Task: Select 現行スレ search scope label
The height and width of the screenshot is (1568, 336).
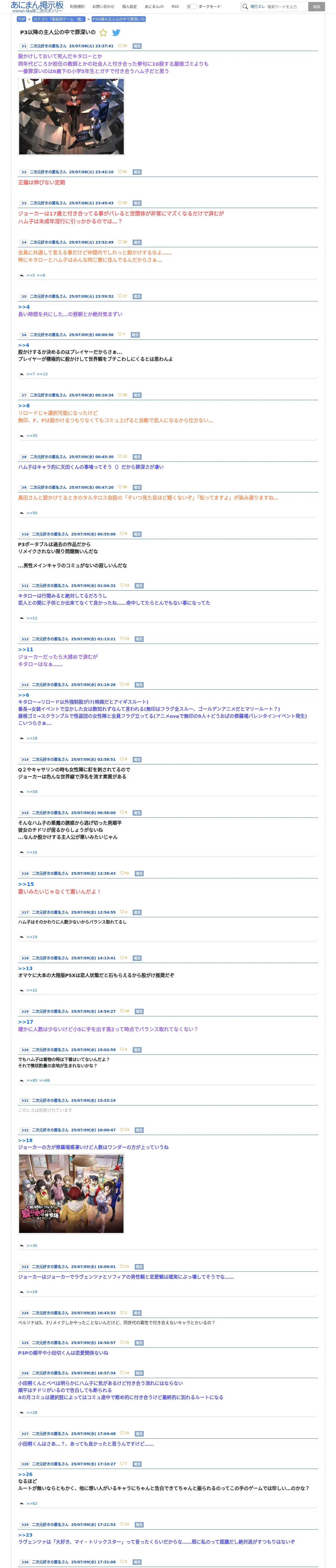Action: [257, 7]
